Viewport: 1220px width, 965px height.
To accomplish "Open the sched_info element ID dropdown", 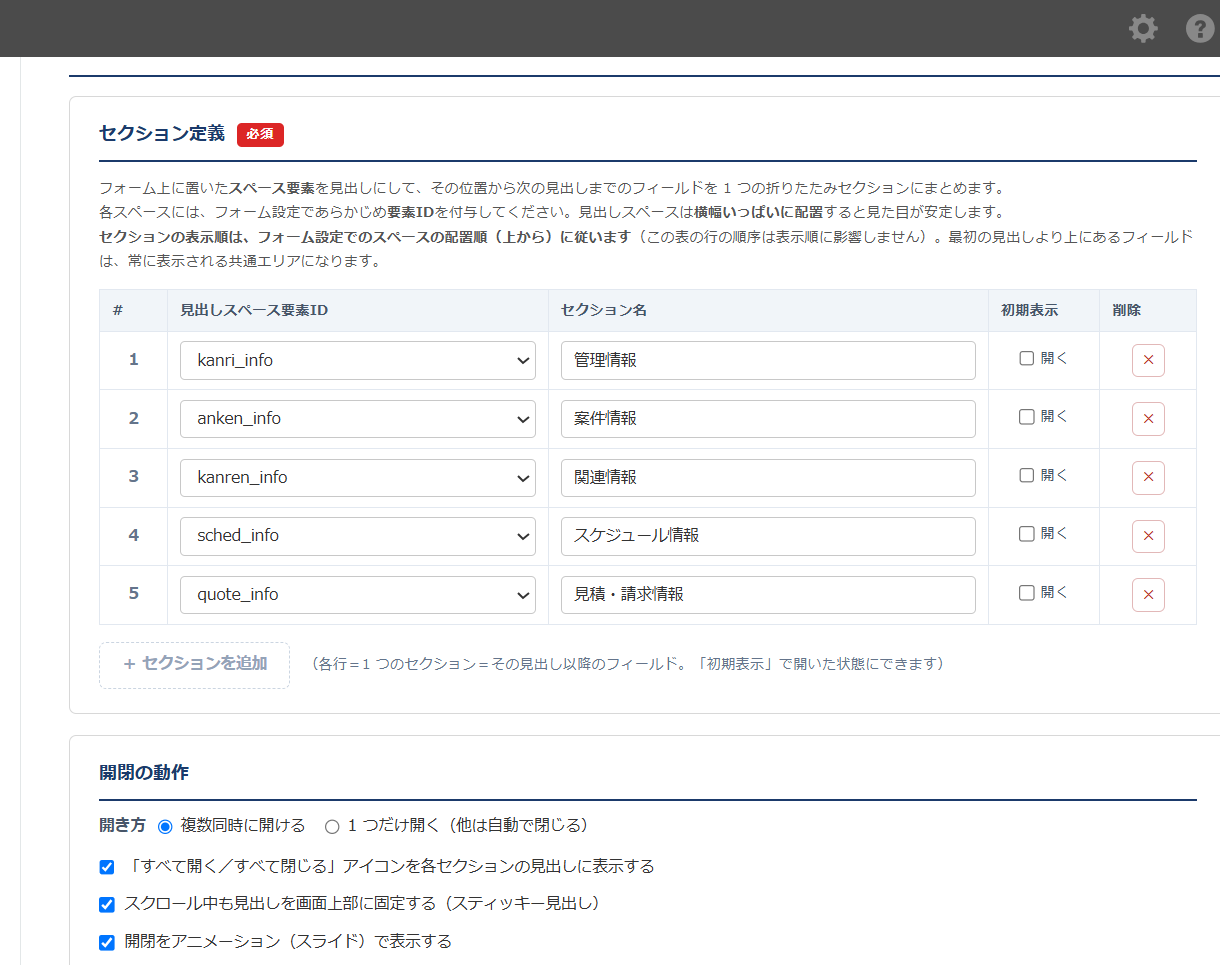I will (358, 536).
